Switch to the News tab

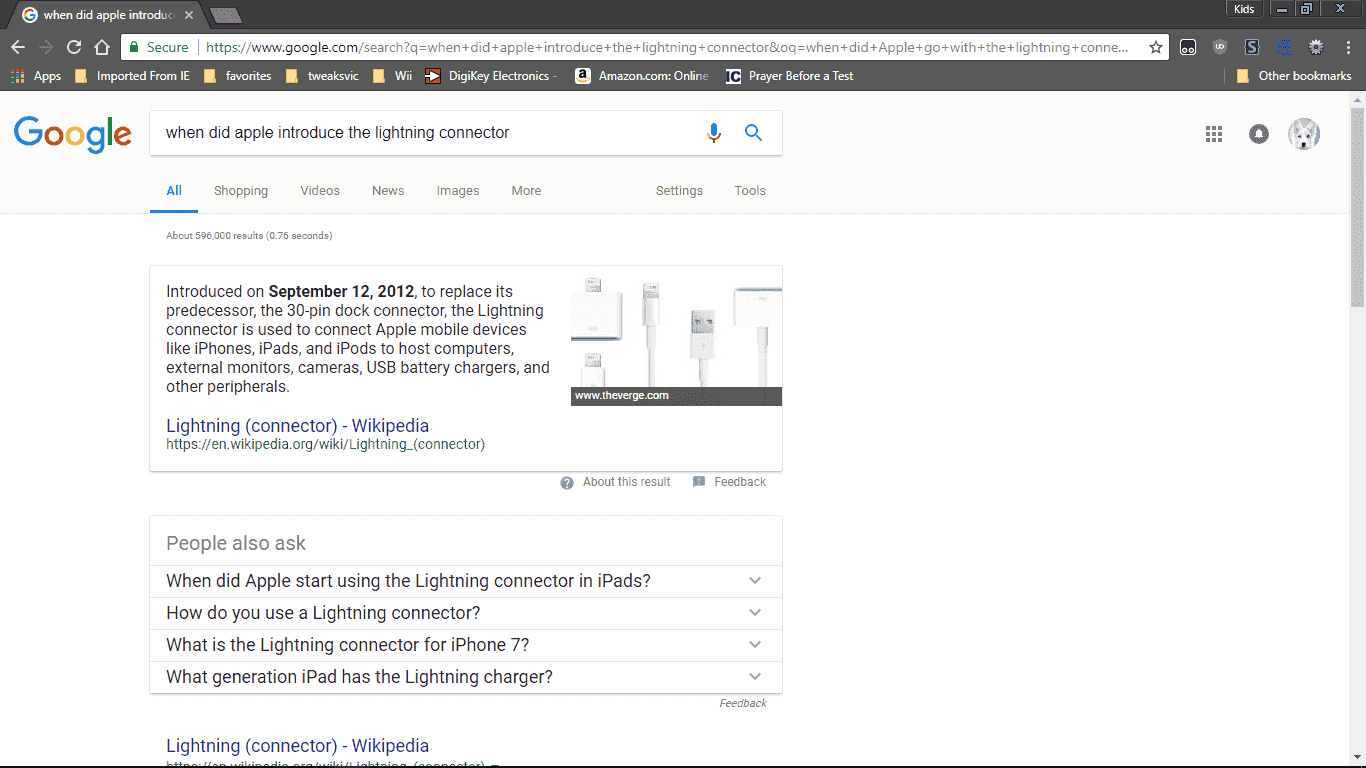[x=388, y=191]
